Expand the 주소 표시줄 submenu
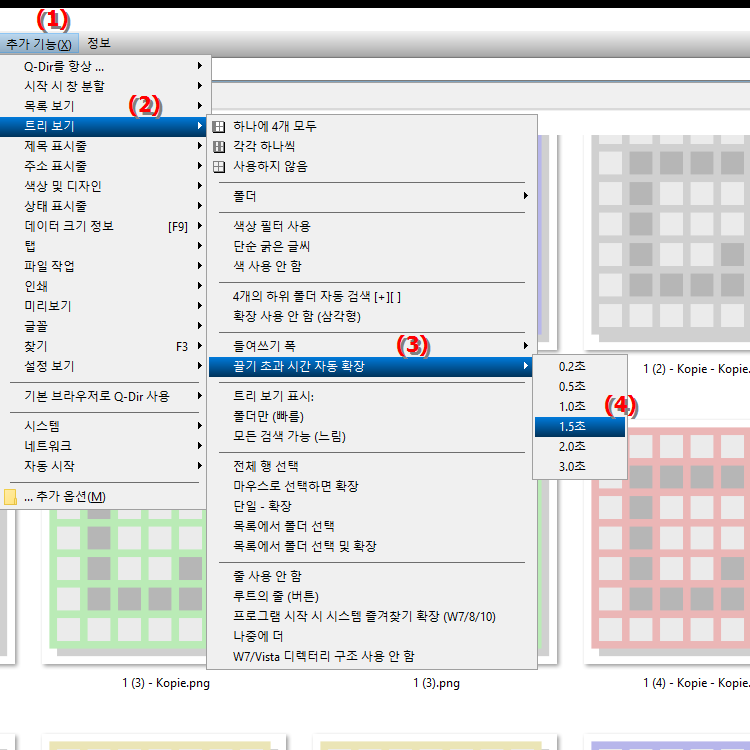This screenshot has height=750, width=750. (x=103, y=166)
